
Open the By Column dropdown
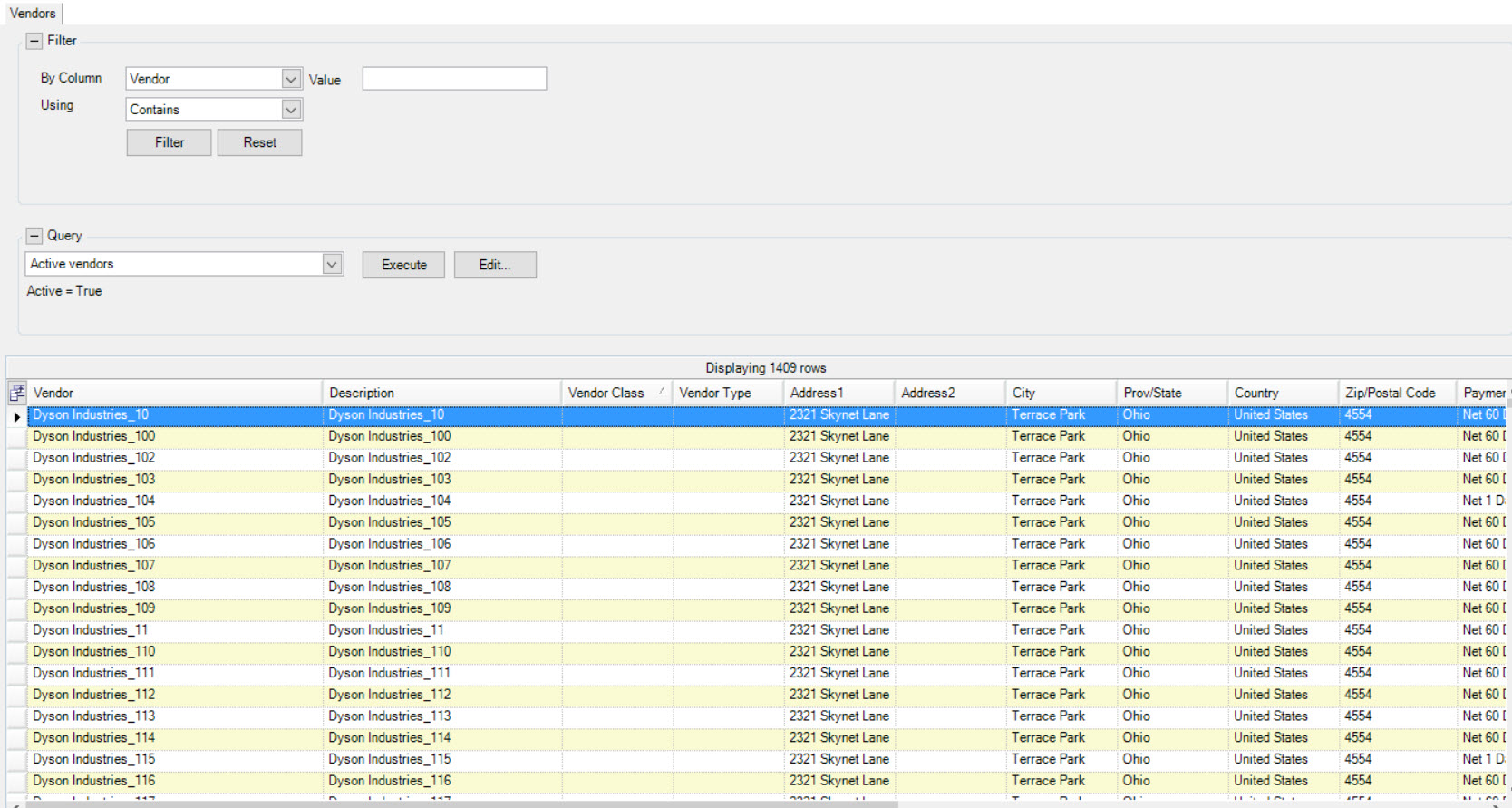pos(291,79)
